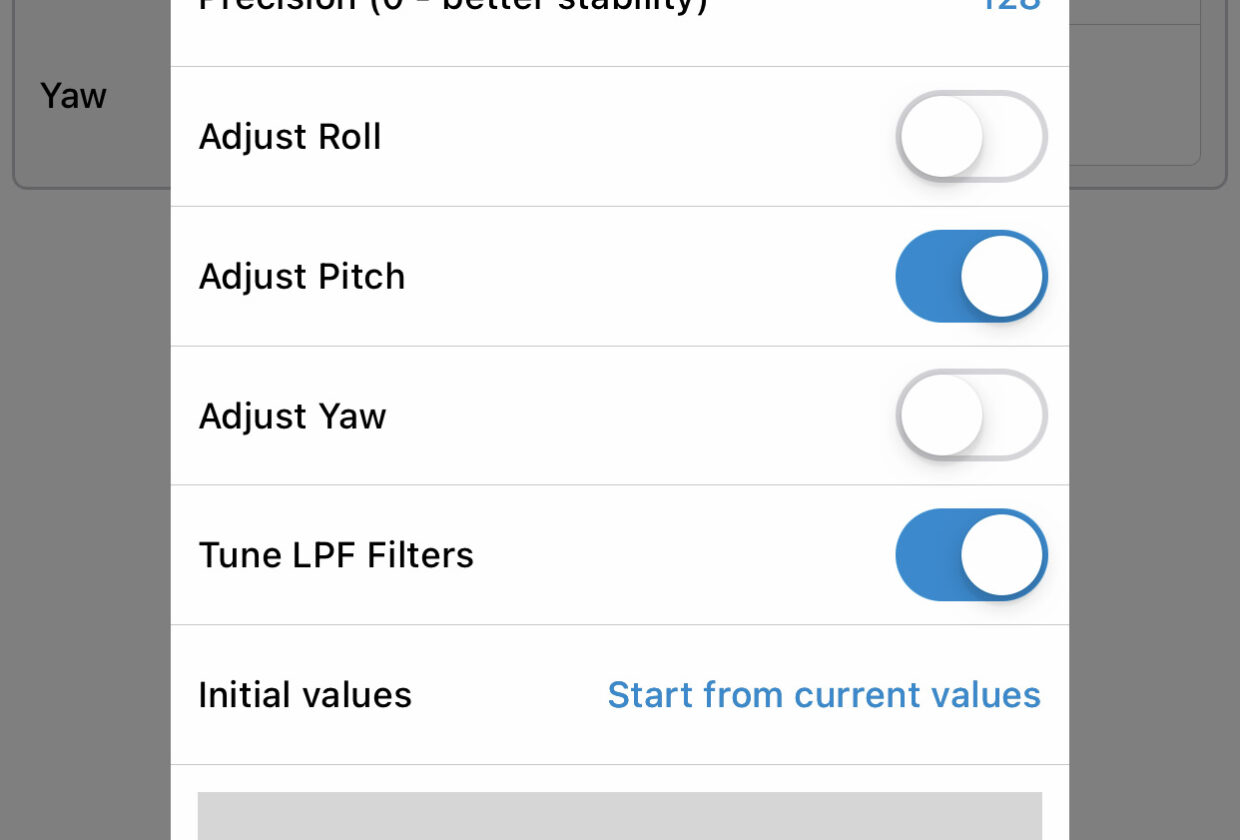Disable the Tune LPF Filters switch
The width and height of the screenshot is (1240, 840).
pyautogui.click(x=971, y=555)
